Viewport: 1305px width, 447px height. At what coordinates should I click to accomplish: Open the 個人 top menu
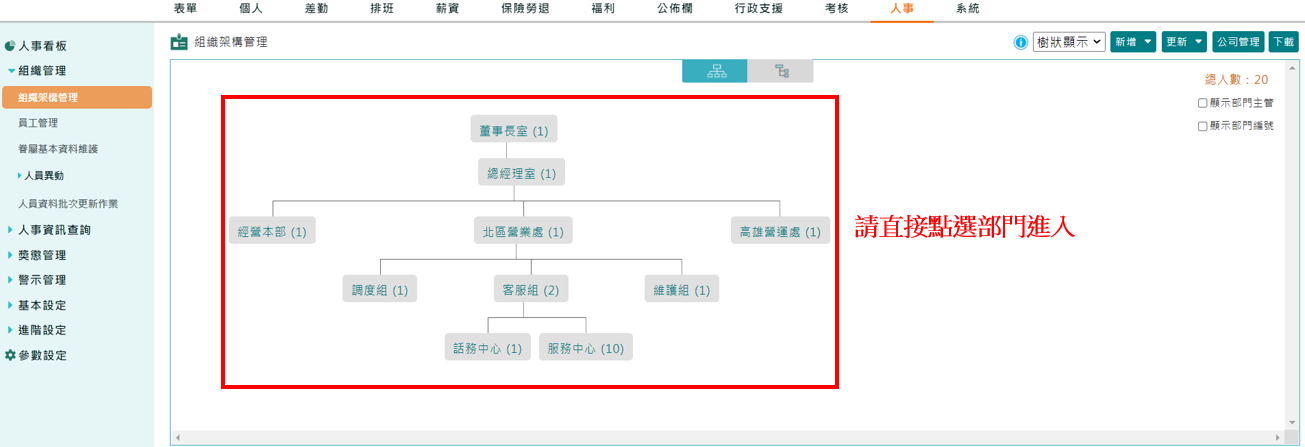[251, 8]
